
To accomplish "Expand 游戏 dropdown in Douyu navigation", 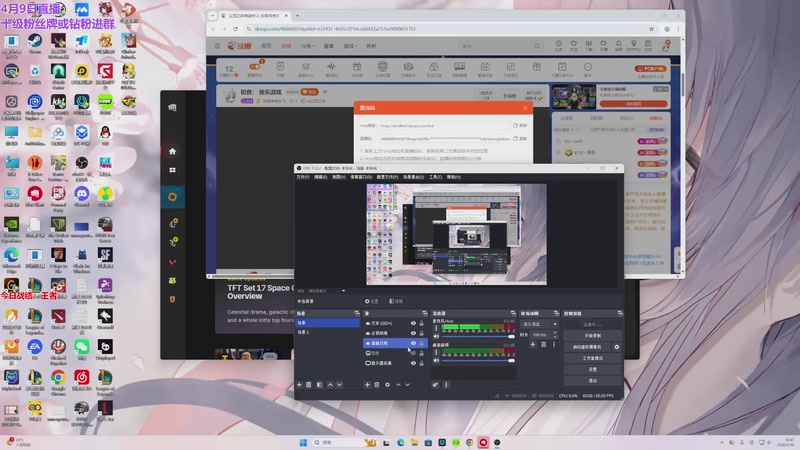I will click(x=350, y=46).
